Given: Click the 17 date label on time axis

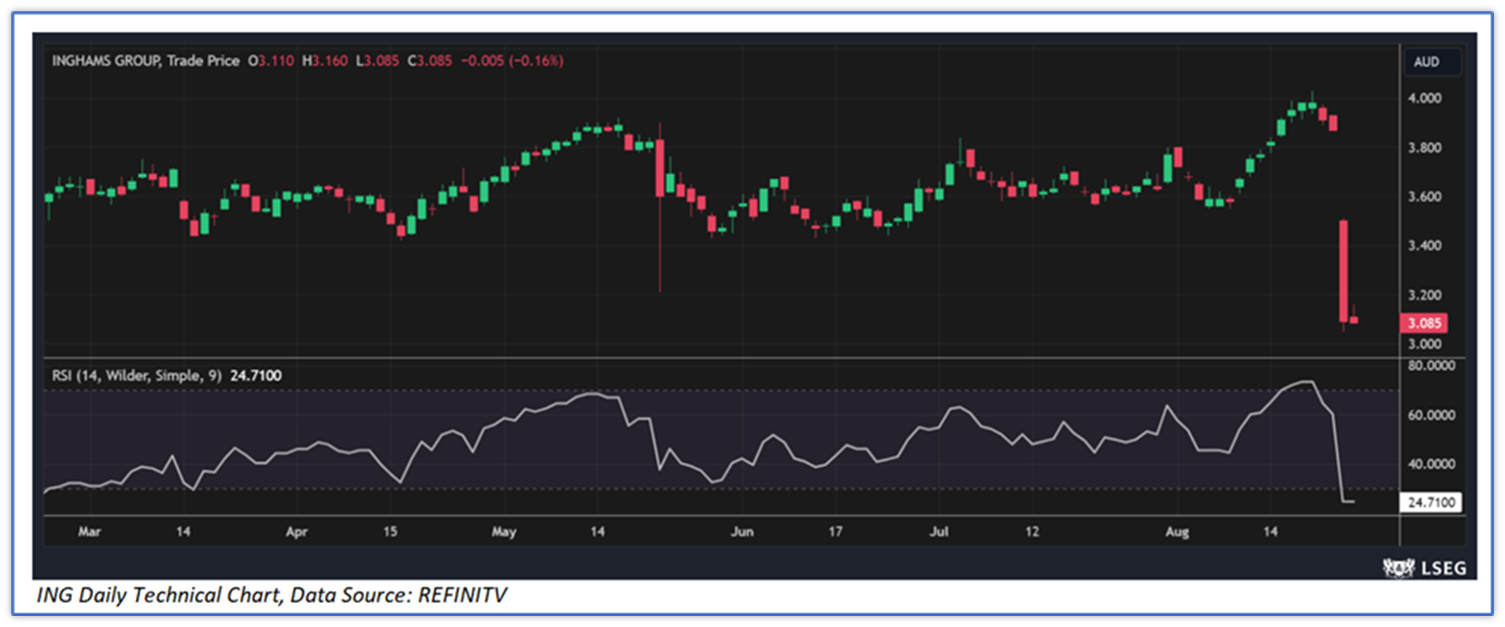Looking at the screenshot, I should 835,533.
